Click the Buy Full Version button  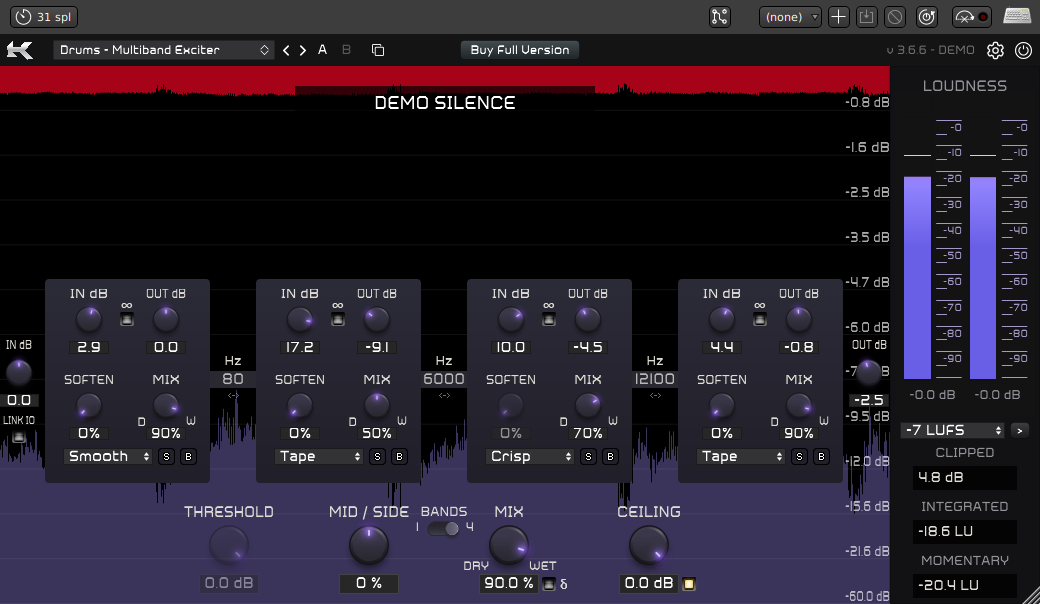tap(520, 50)
